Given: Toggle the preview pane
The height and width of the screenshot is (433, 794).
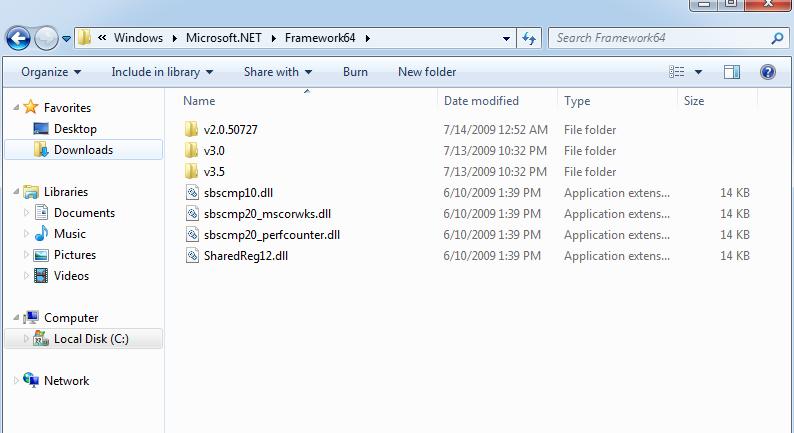Looking at the screenshot, I should 732,72.
